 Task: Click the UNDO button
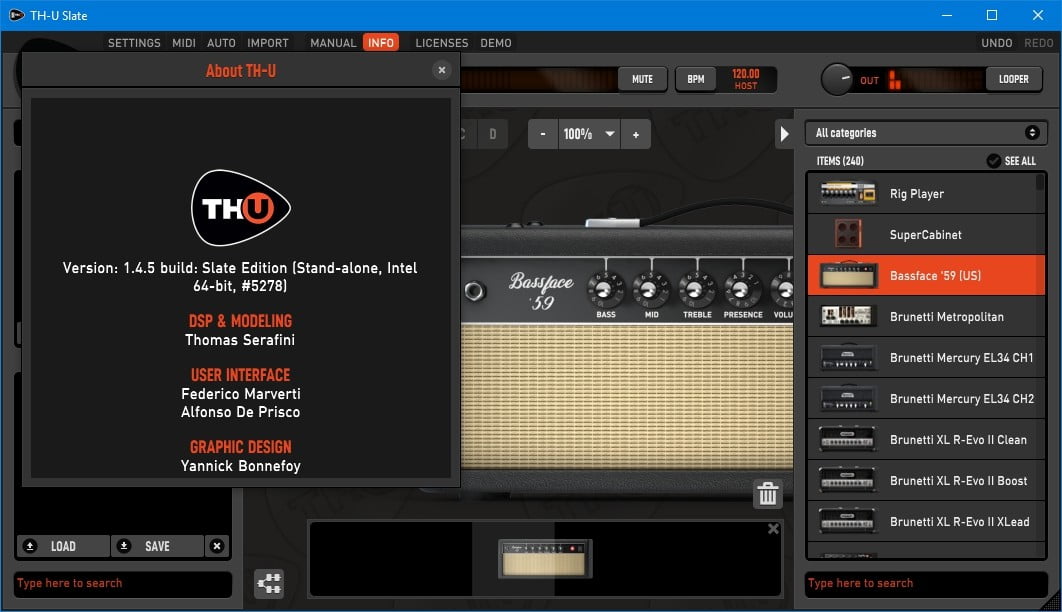pos(996,43)
